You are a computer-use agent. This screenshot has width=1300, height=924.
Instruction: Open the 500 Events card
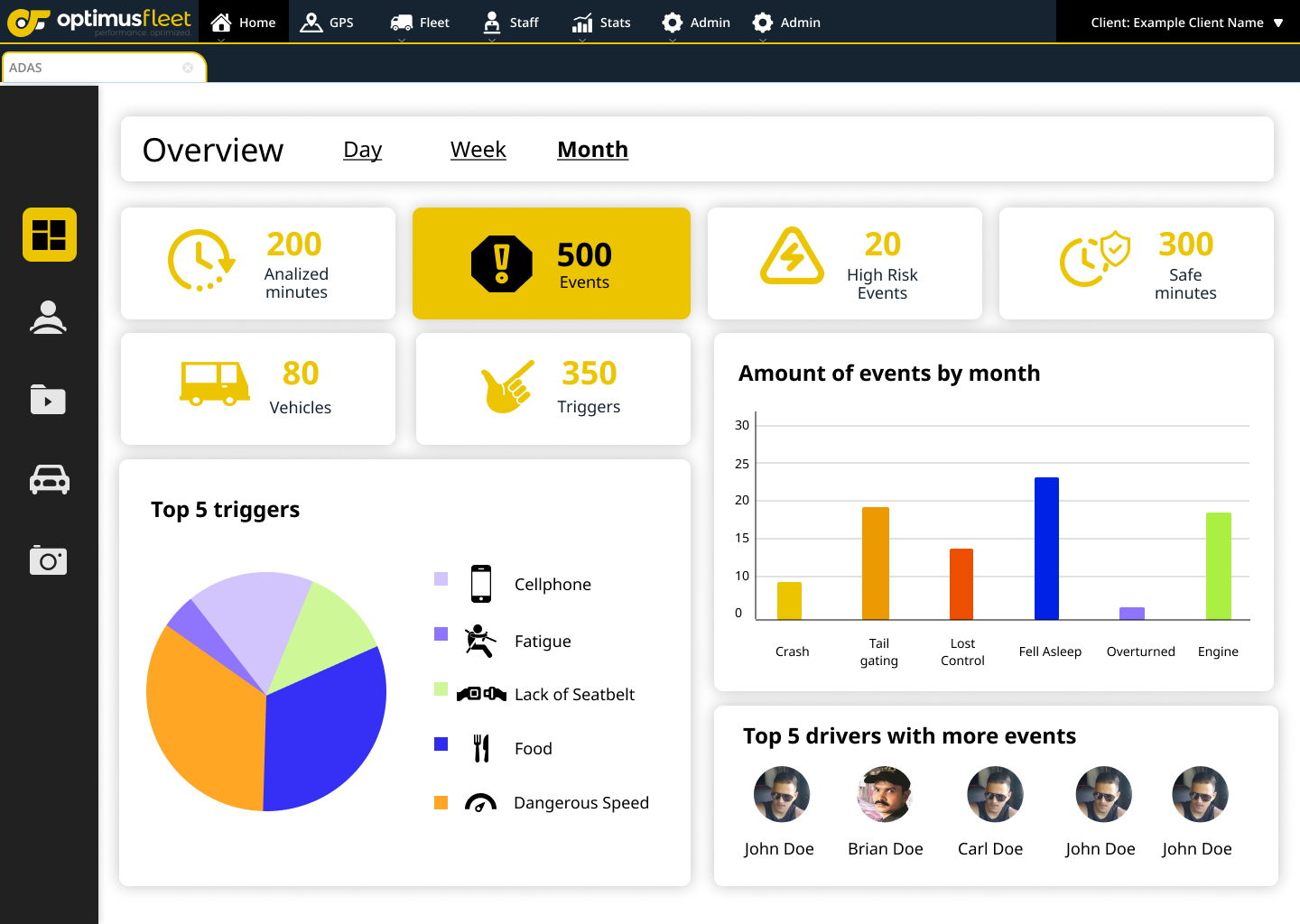click(x=552, y=263)
